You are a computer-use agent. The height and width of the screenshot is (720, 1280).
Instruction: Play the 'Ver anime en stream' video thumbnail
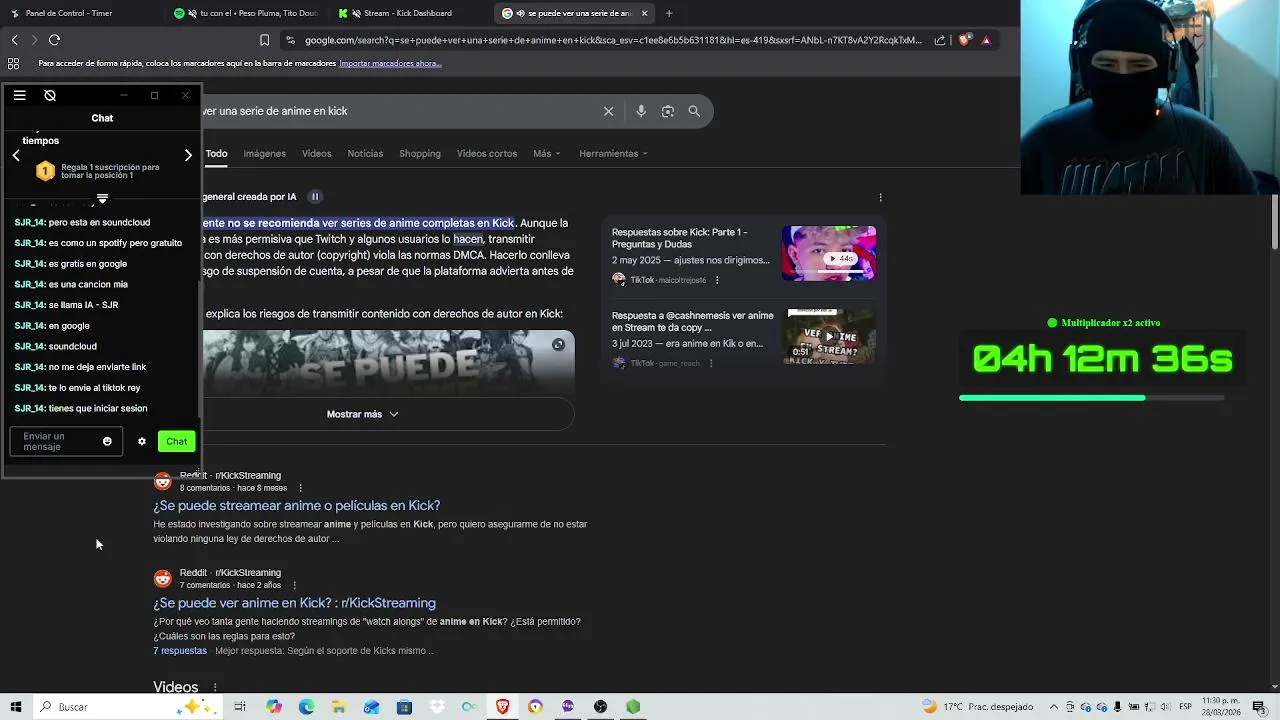[831, 336]
